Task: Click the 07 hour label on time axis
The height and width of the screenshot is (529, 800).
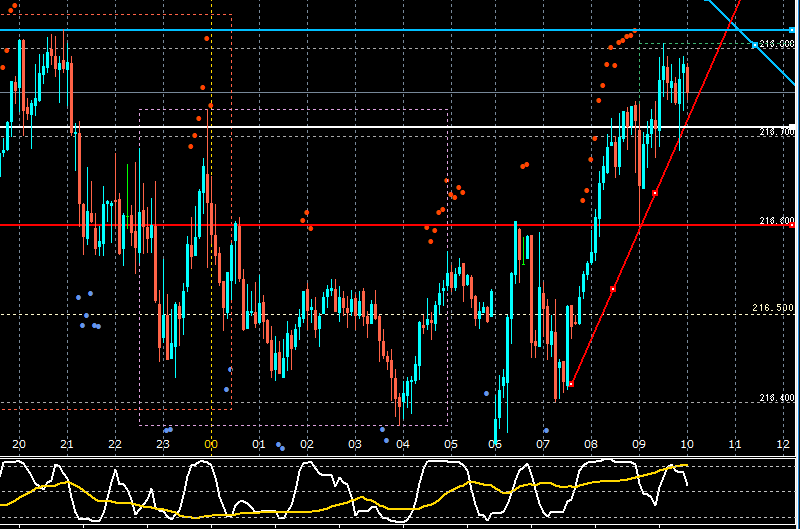Action: [x=543, y=444]
